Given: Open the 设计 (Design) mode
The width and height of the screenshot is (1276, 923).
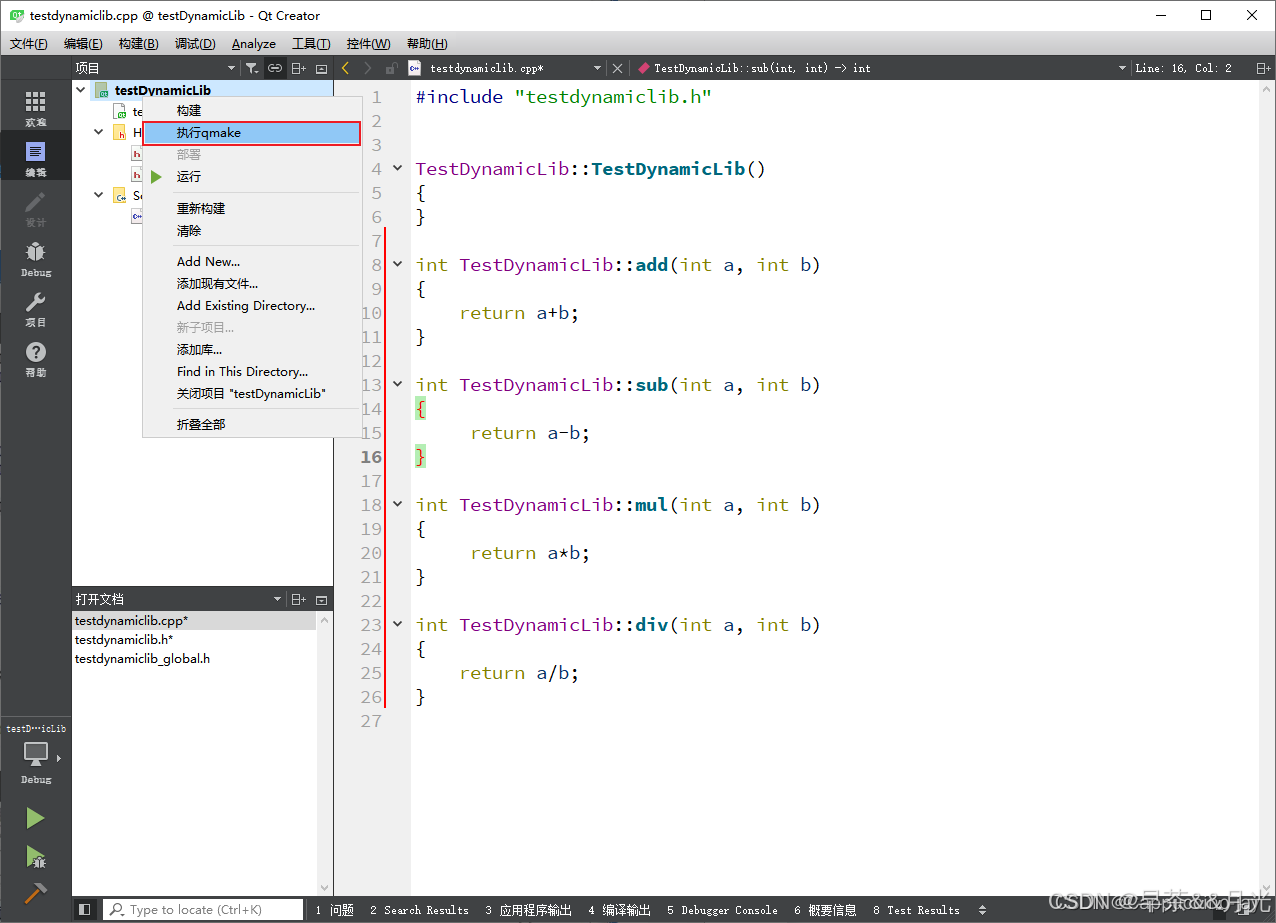Looking at the screenshot, I should [36, 208].
